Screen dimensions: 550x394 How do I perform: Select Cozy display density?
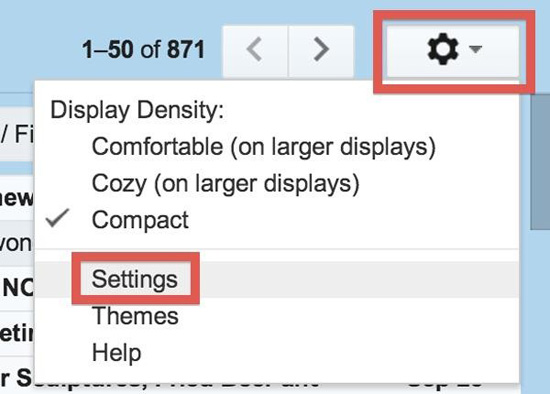pyautogui.click(x=226, y=183)
